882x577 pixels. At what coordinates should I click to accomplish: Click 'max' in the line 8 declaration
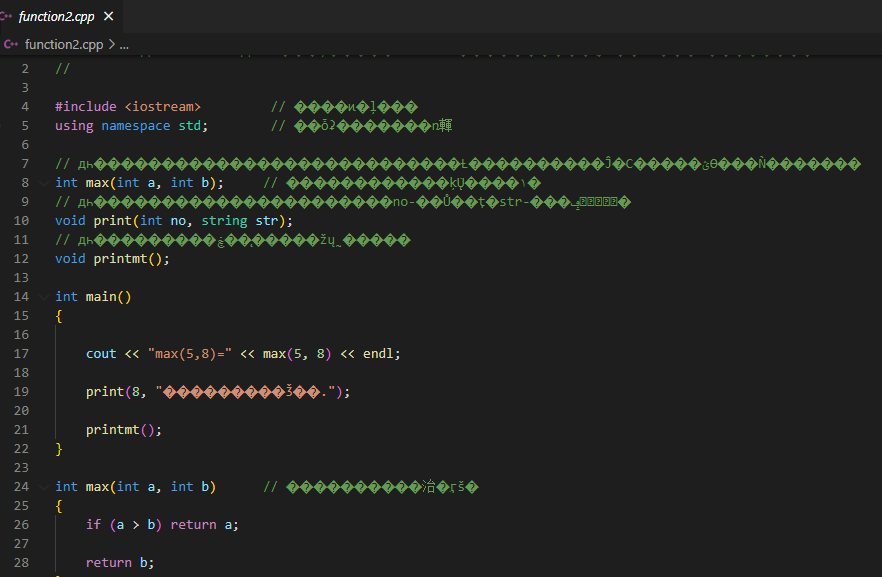tap(97, 183)
